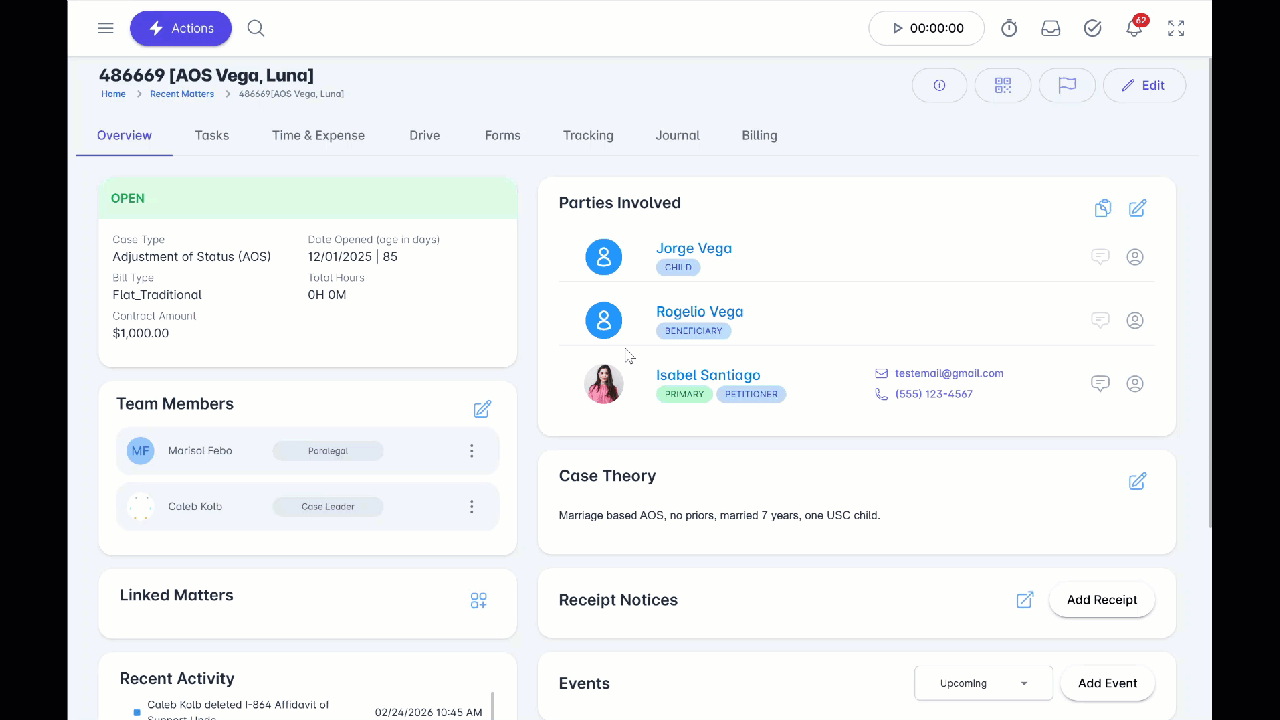The image size is (1280, 720).
Task: Open the notifications bell
Action: pos(1134,28)
